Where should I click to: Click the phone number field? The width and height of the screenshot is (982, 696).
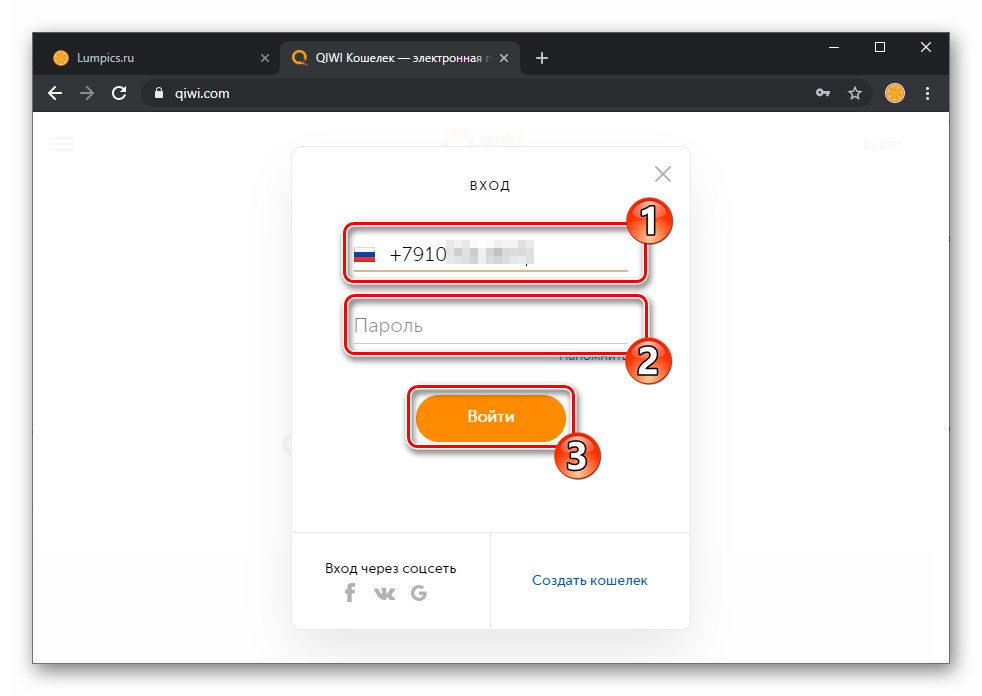pos(490,254)
